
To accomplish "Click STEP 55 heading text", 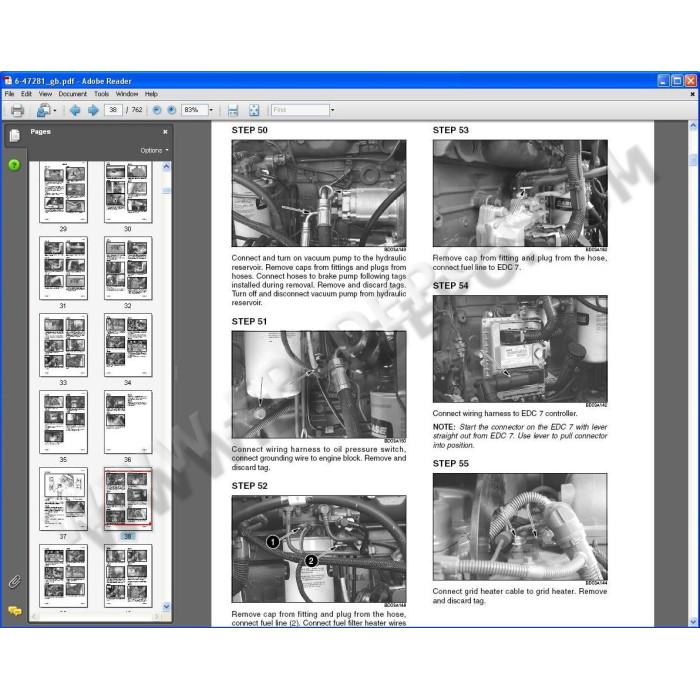I will point(450,463).
